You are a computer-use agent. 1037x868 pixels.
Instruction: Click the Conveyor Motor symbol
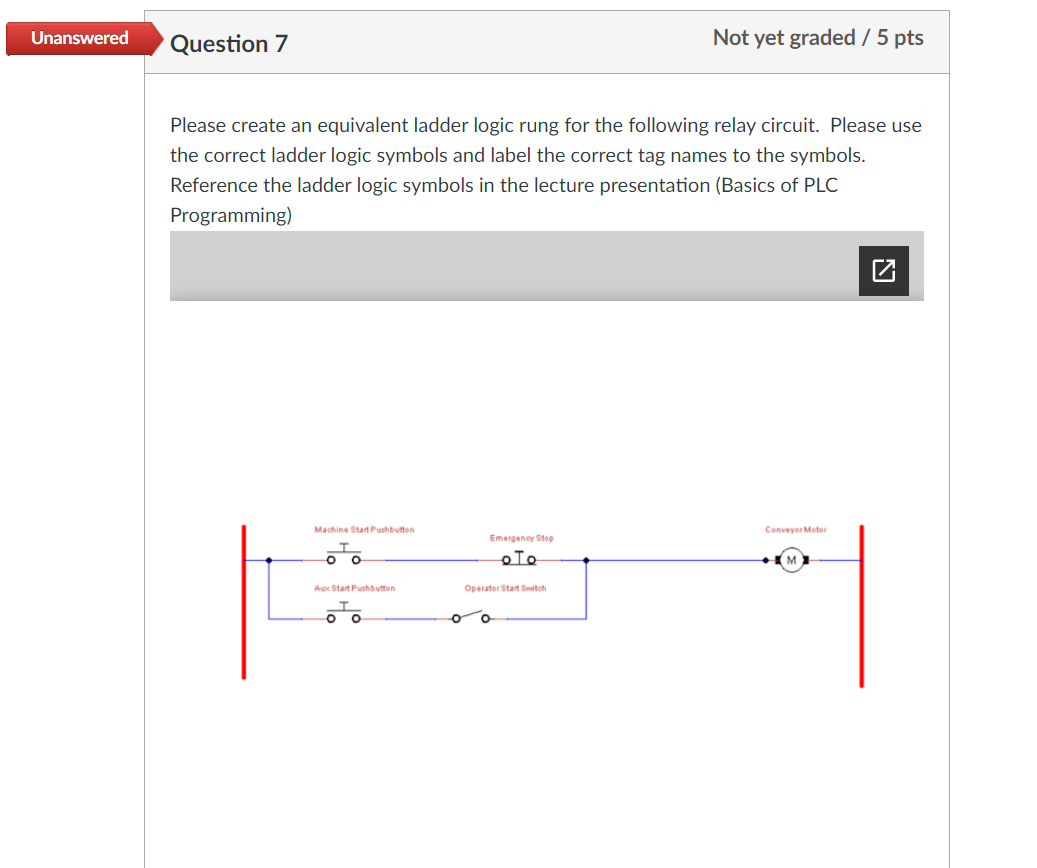click(791, 559)
